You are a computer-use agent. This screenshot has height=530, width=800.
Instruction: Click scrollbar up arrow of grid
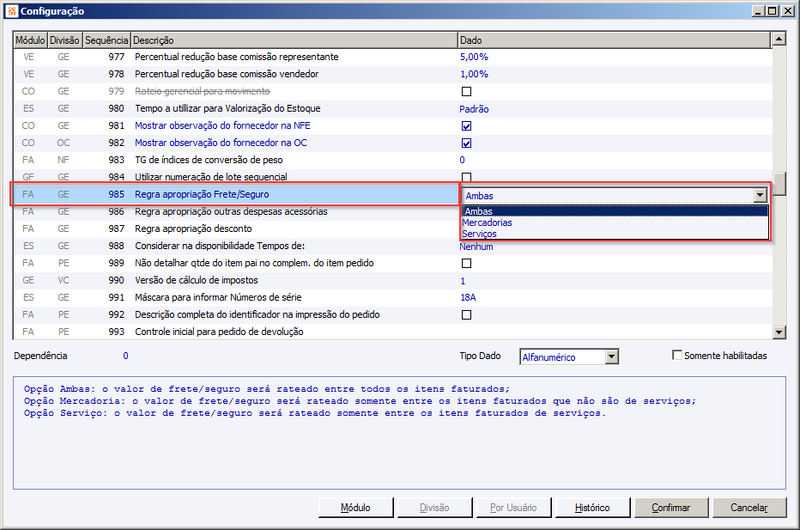click(x=779, y=39)
